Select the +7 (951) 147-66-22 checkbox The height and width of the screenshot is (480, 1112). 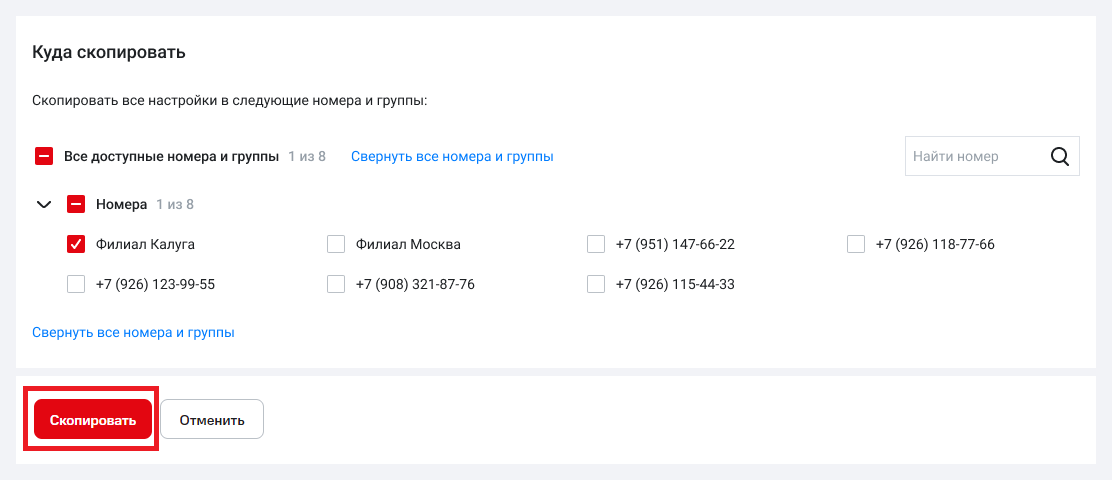coord(596,244)
